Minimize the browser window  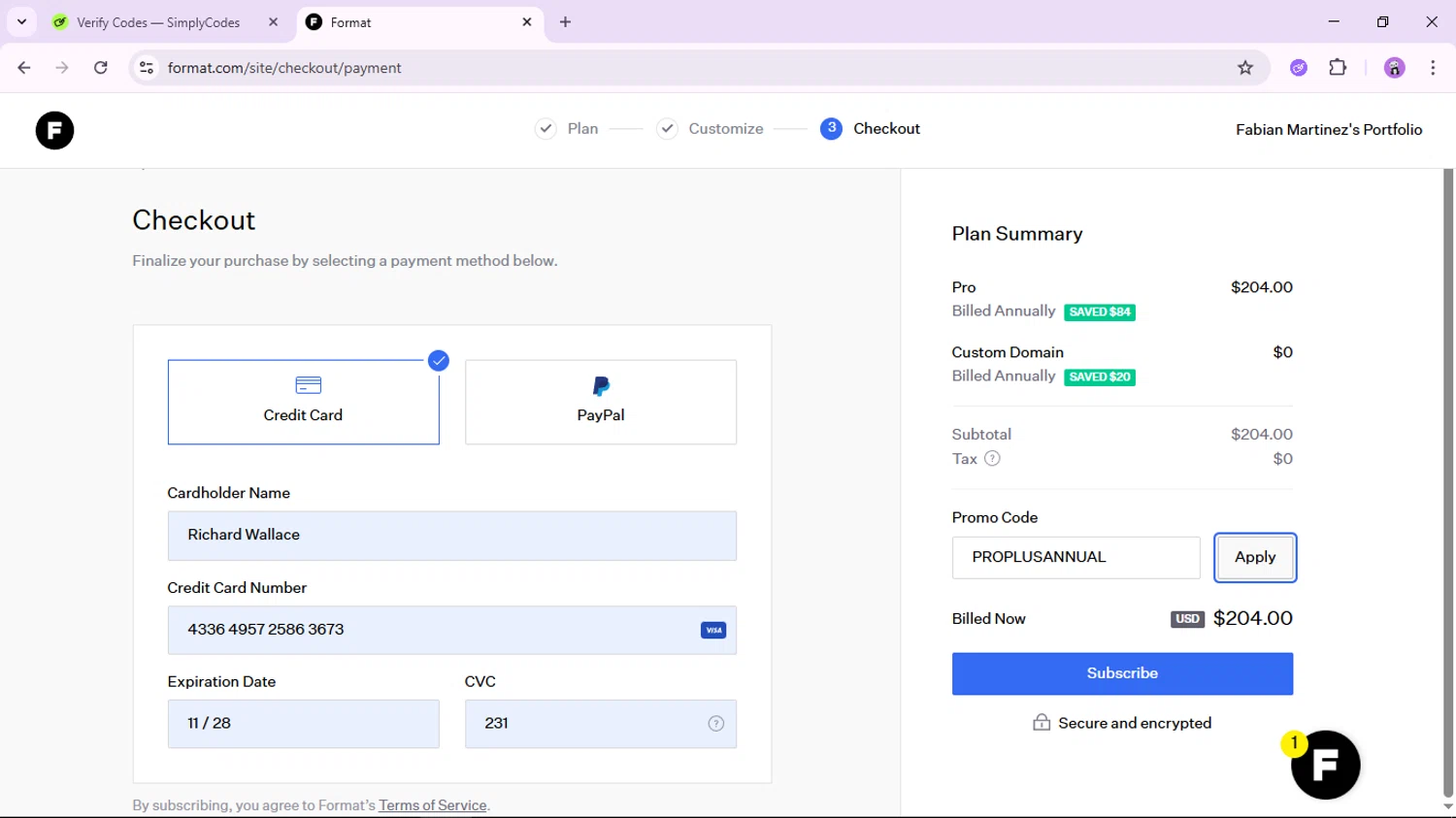[1334, 21]
